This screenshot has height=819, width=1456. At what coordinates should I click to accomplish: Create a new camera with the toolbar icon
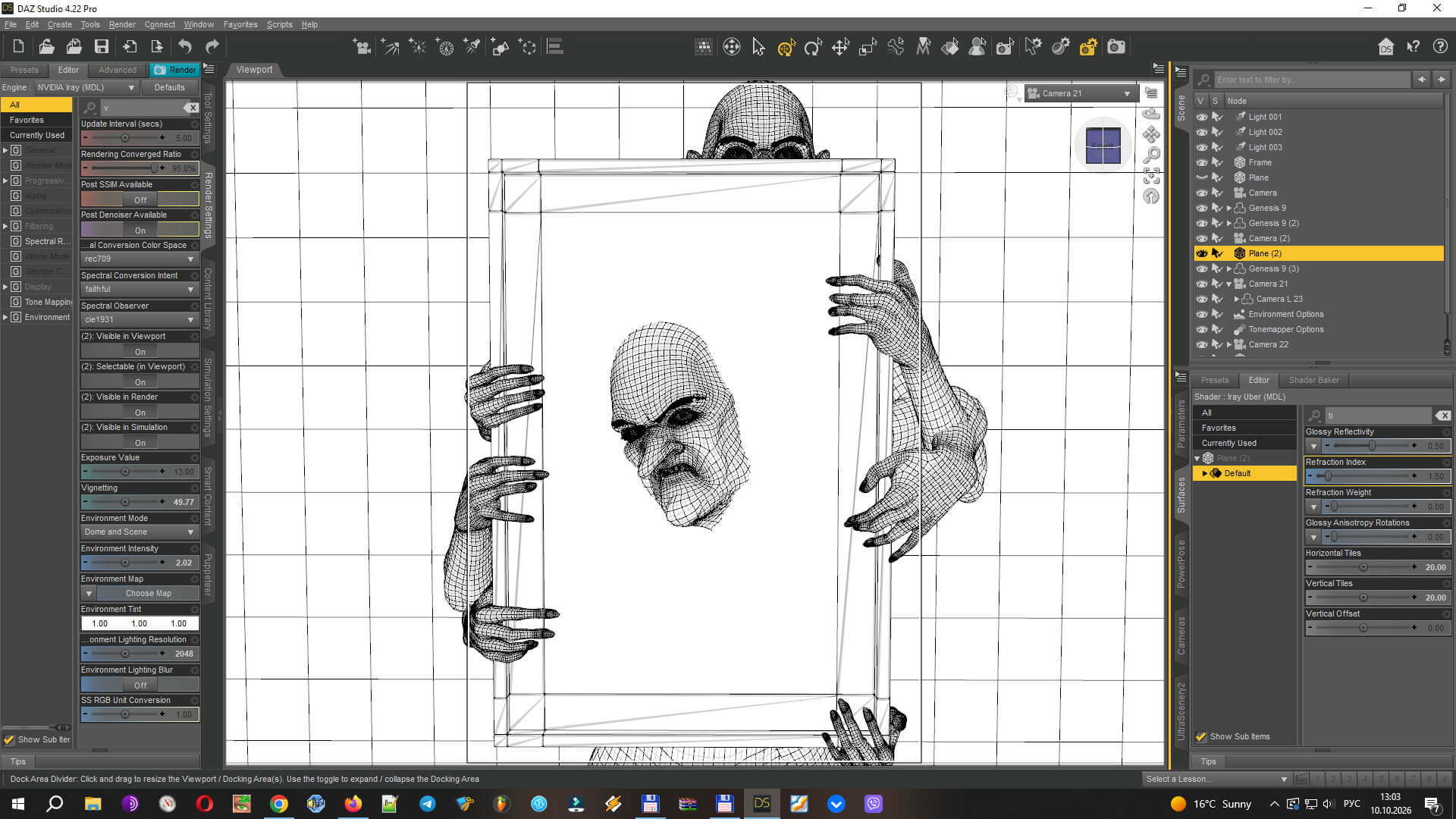pyautogui.click(x=362, y=47)
